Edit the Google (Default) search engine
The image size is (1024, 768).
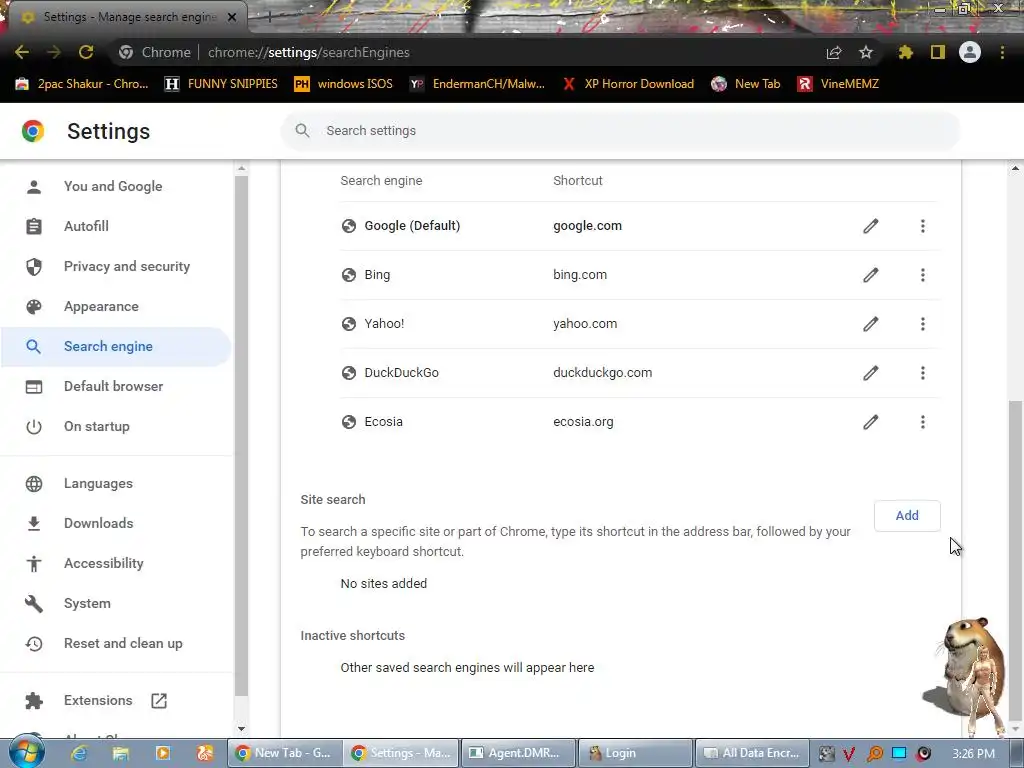pos(871,226)
